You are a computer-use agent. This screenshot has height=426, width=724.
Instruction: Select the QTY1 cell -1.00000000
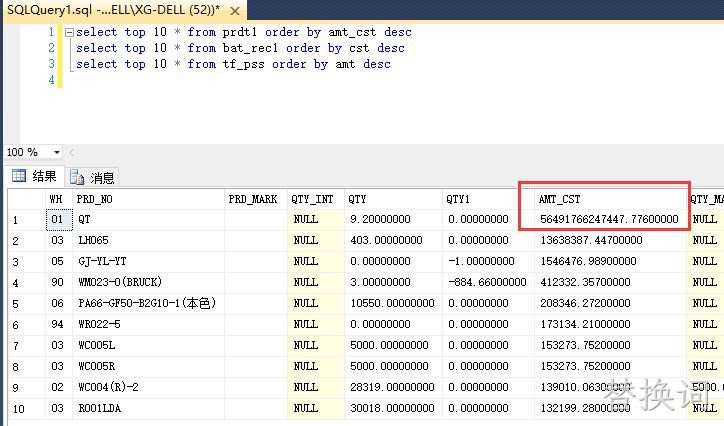(488, 261)
